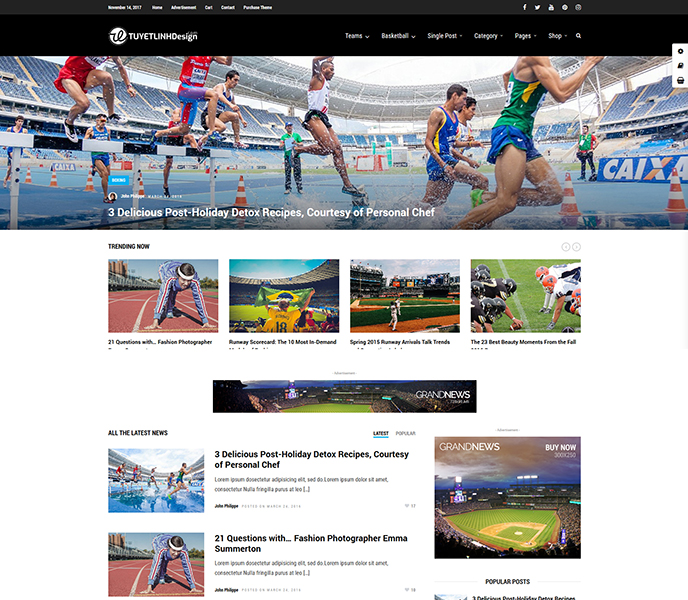Open Contact in top bar
Screen dimensions: 688x600
click(x=228, y=7)
